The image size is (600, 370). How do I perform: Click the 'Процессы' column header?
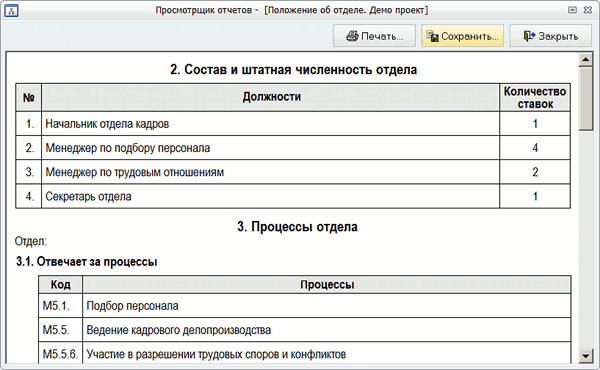(327, 285)
